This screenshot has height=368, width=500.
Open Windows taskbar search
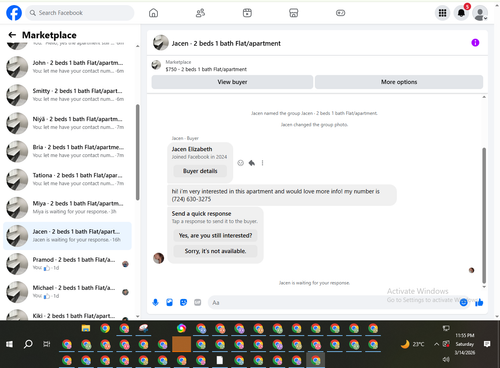pyautogui.click(x=28, y=344)
